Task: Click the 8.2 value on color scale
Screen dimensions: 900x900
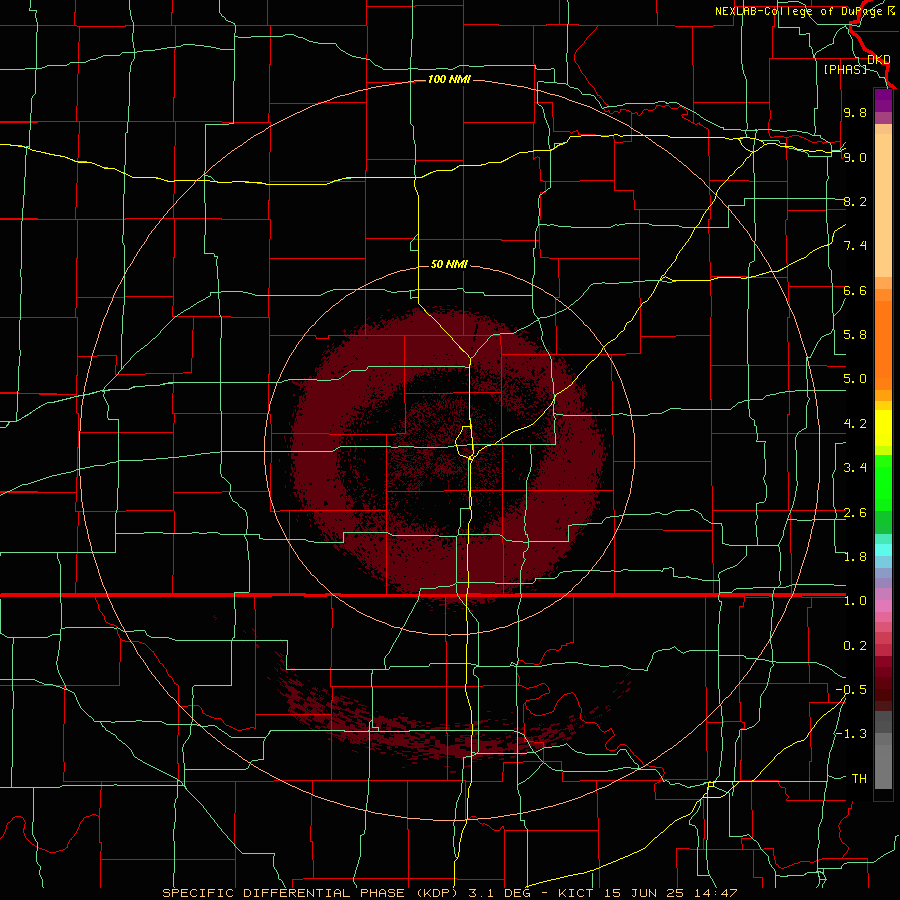Action: (x=855, y=201)
